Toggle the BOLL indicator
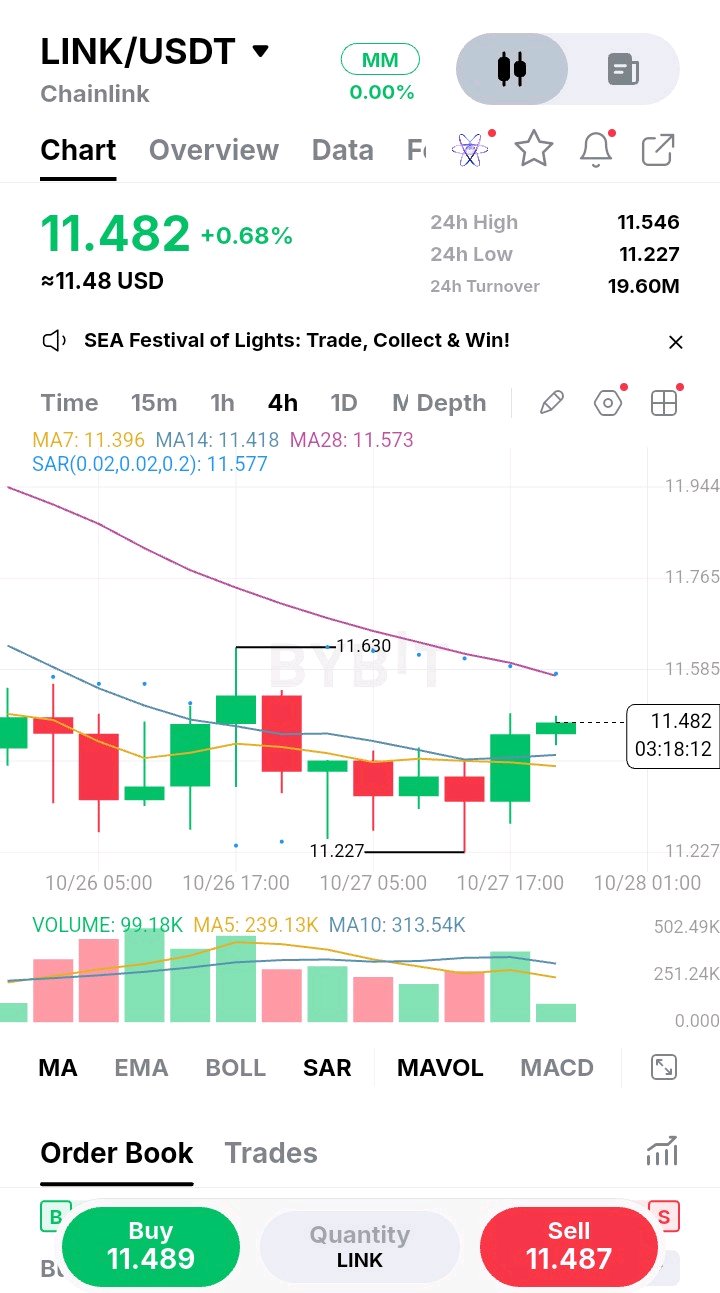Viewport: 720px width, 1293px height. click(236, 1068)
